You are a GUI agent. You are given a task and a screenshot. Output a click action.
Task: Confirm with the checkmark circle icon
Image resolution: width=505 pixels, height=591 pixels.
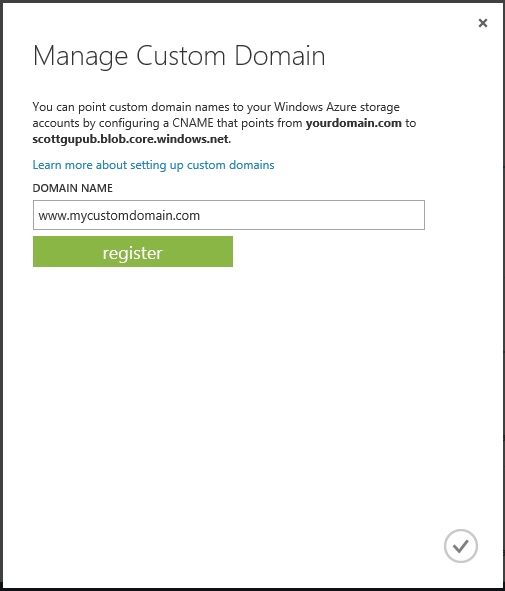coord(461,546)
